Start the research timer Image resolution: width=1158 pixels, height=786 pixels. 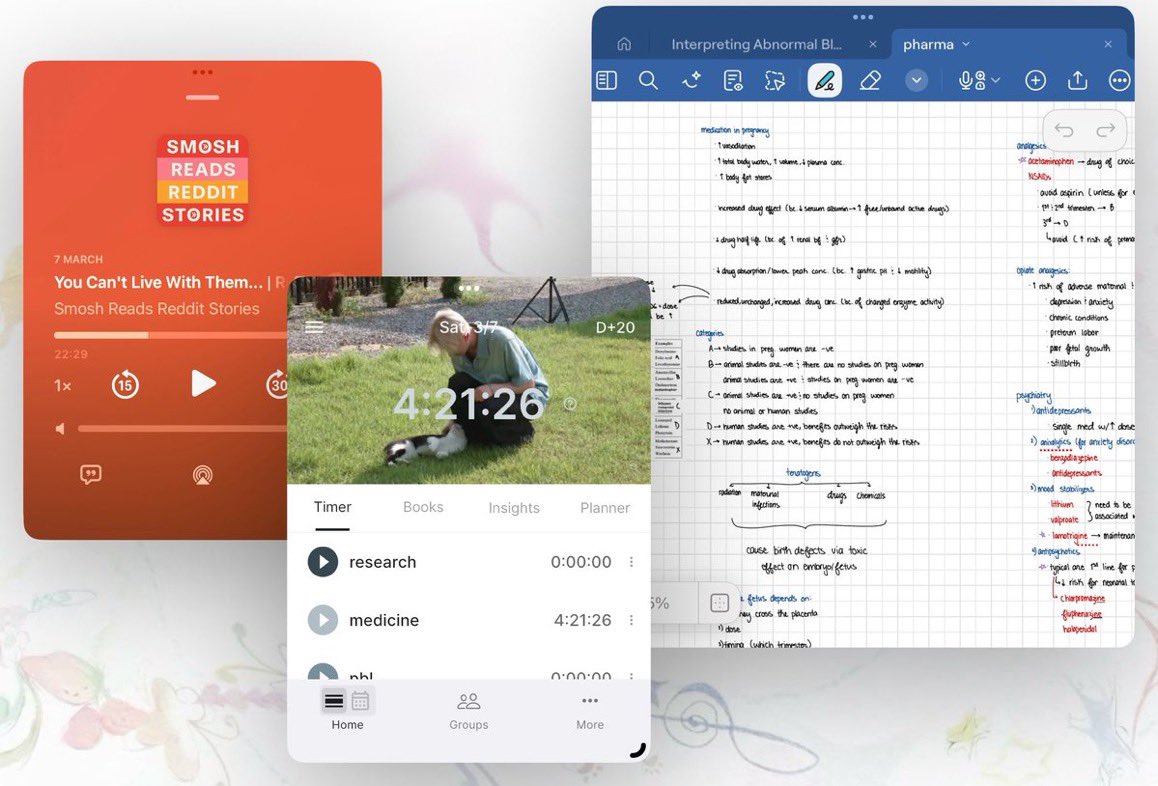[x=323, y=561]
